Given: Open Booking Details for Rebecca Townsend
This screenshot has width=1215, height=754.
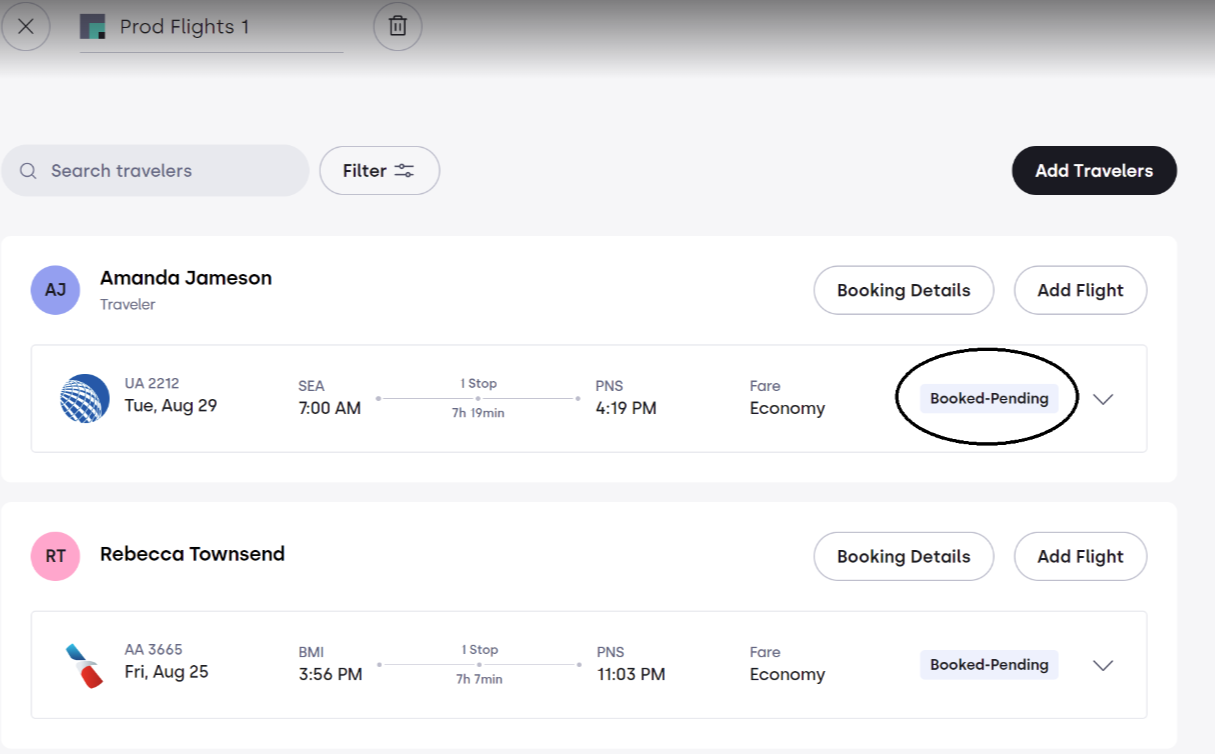Looking at the screenshot, I should click(903, 557).
